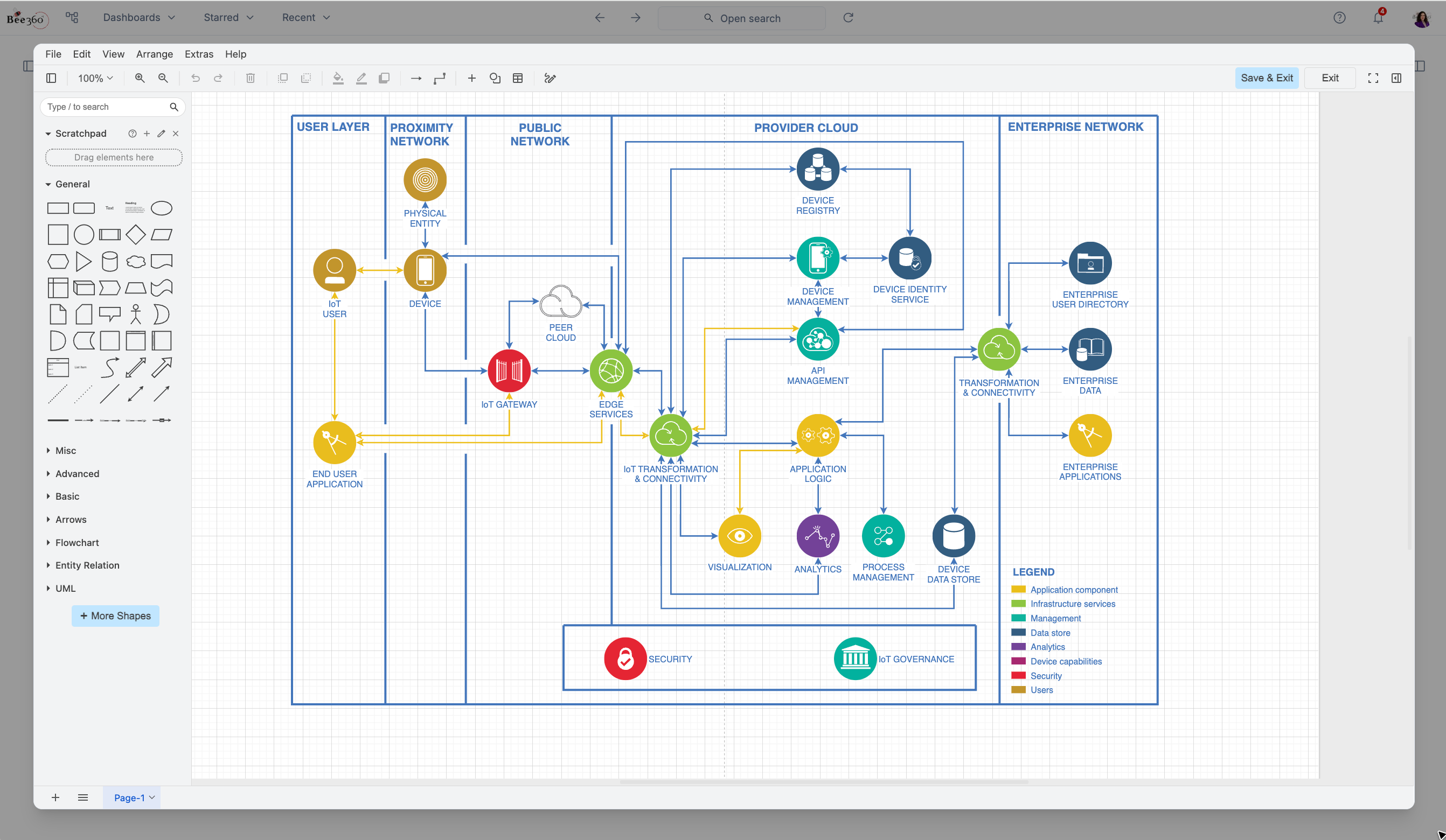Screen dimensions: 1446x840
Task: Toggle the left shapes panel visibility
Action: (x=51, y=78)
